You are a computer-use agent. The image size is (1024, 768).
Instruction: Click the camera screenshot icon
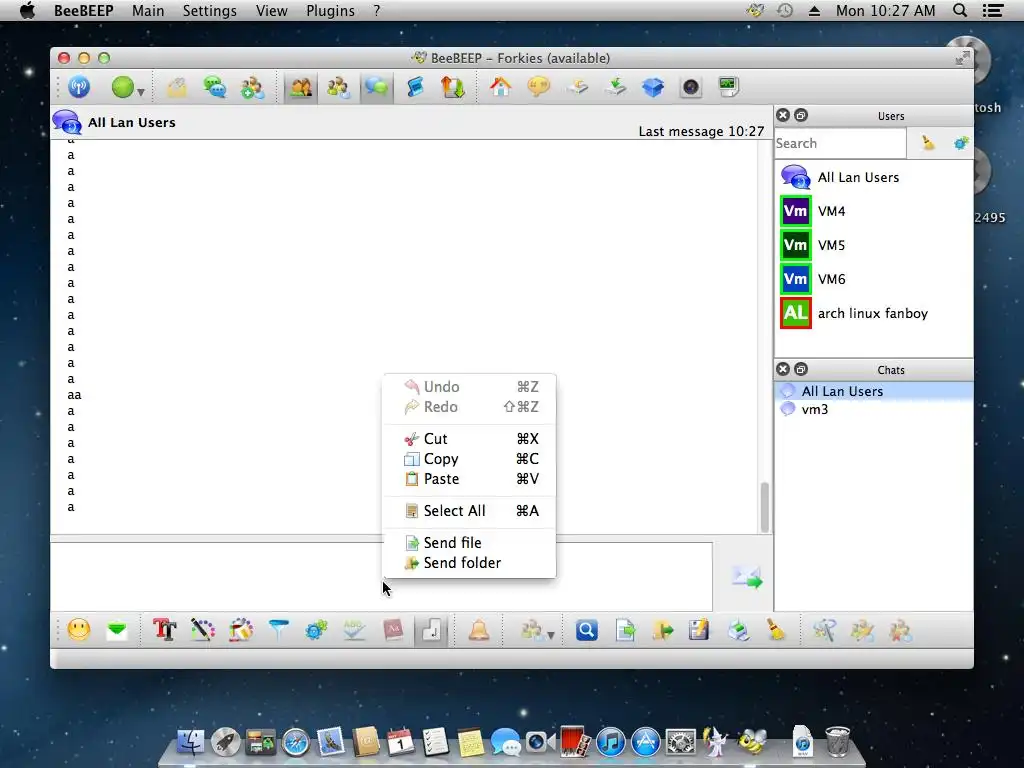coord(690,87)
